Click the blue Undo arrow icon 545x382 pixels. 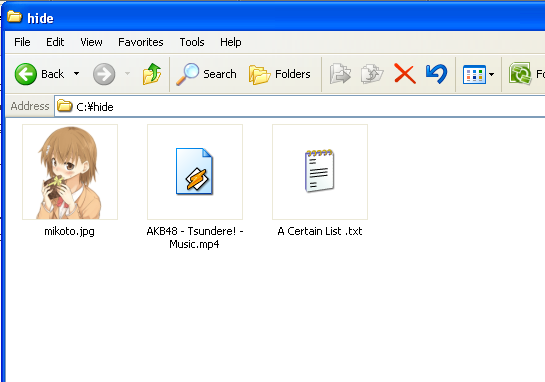pyautogui.click(x=436, y=74)
